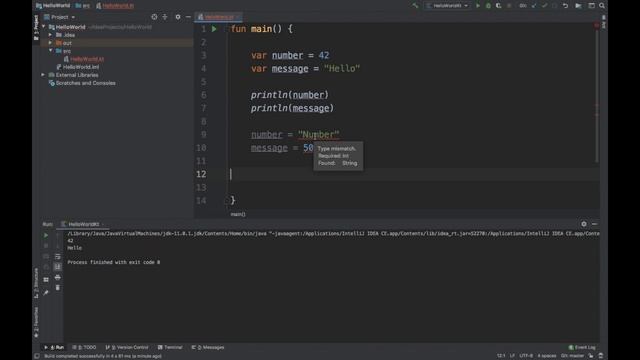Toggle scroll to end in Run console
This screenshot has height=360, width=640.
[x=58, y=267]
